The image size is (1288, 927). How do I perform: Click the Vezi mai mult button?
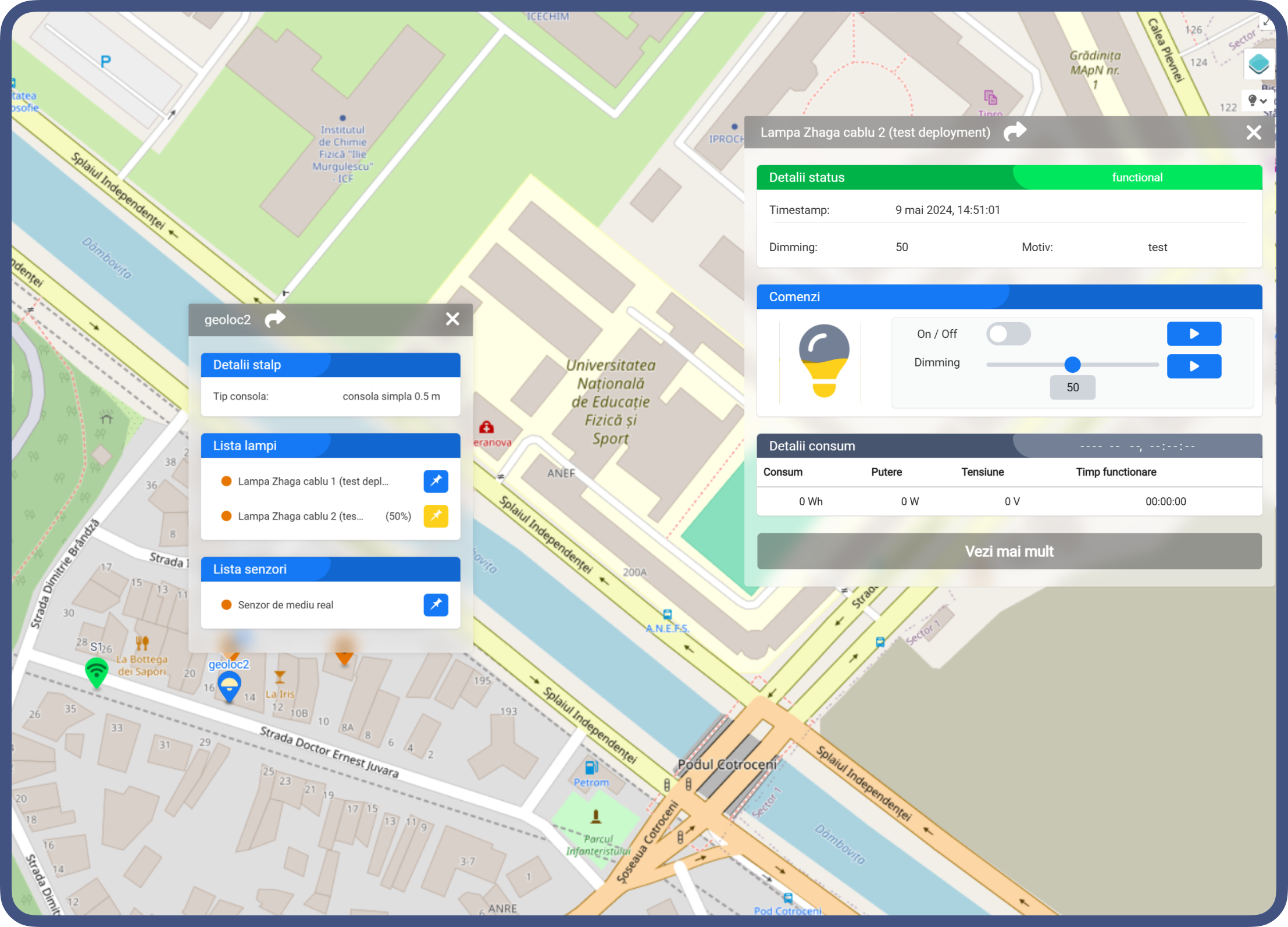(1009, 551)
